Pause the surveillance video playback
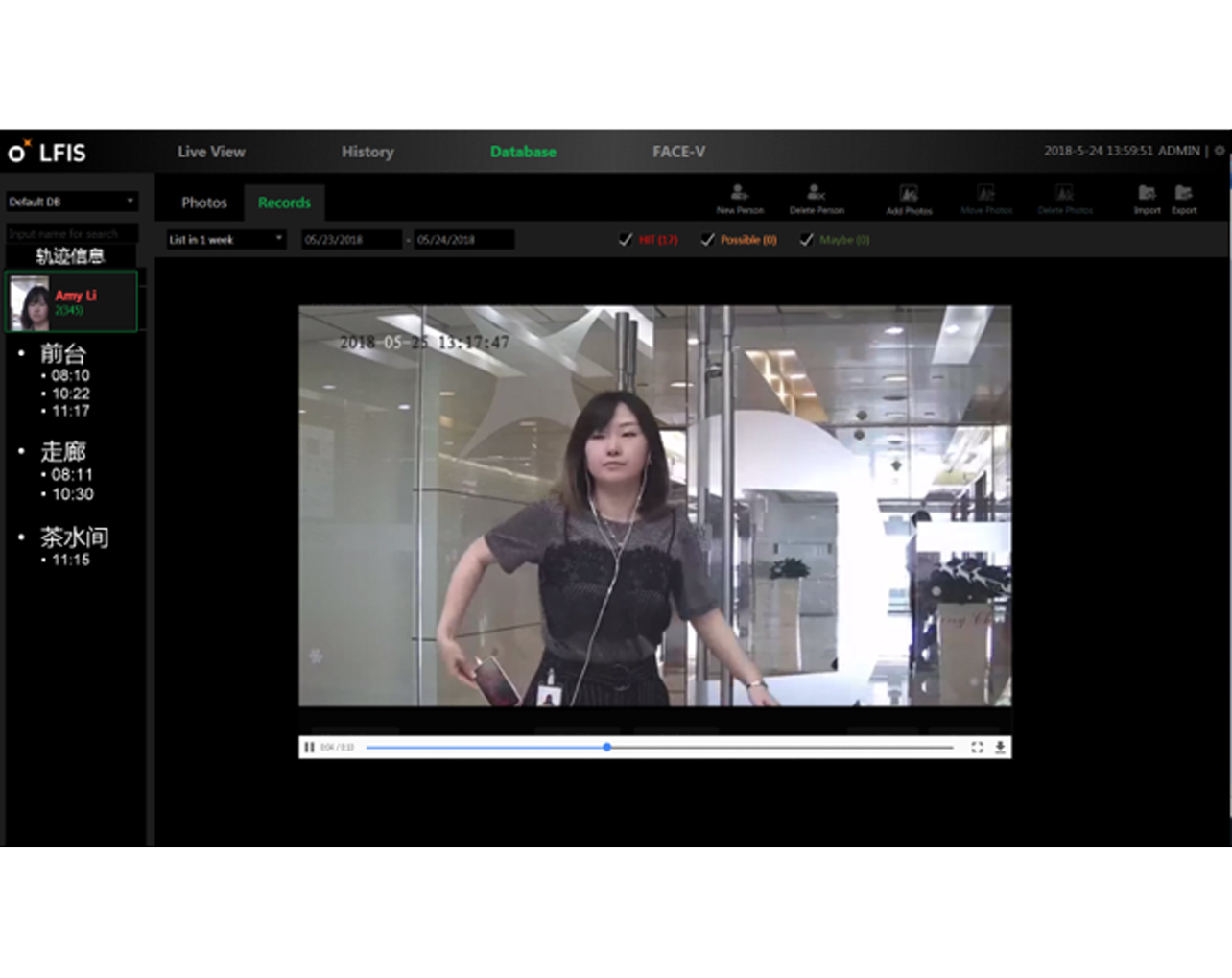The width and height of the screenshot is (1232, 978). click(x=309, y=747)
